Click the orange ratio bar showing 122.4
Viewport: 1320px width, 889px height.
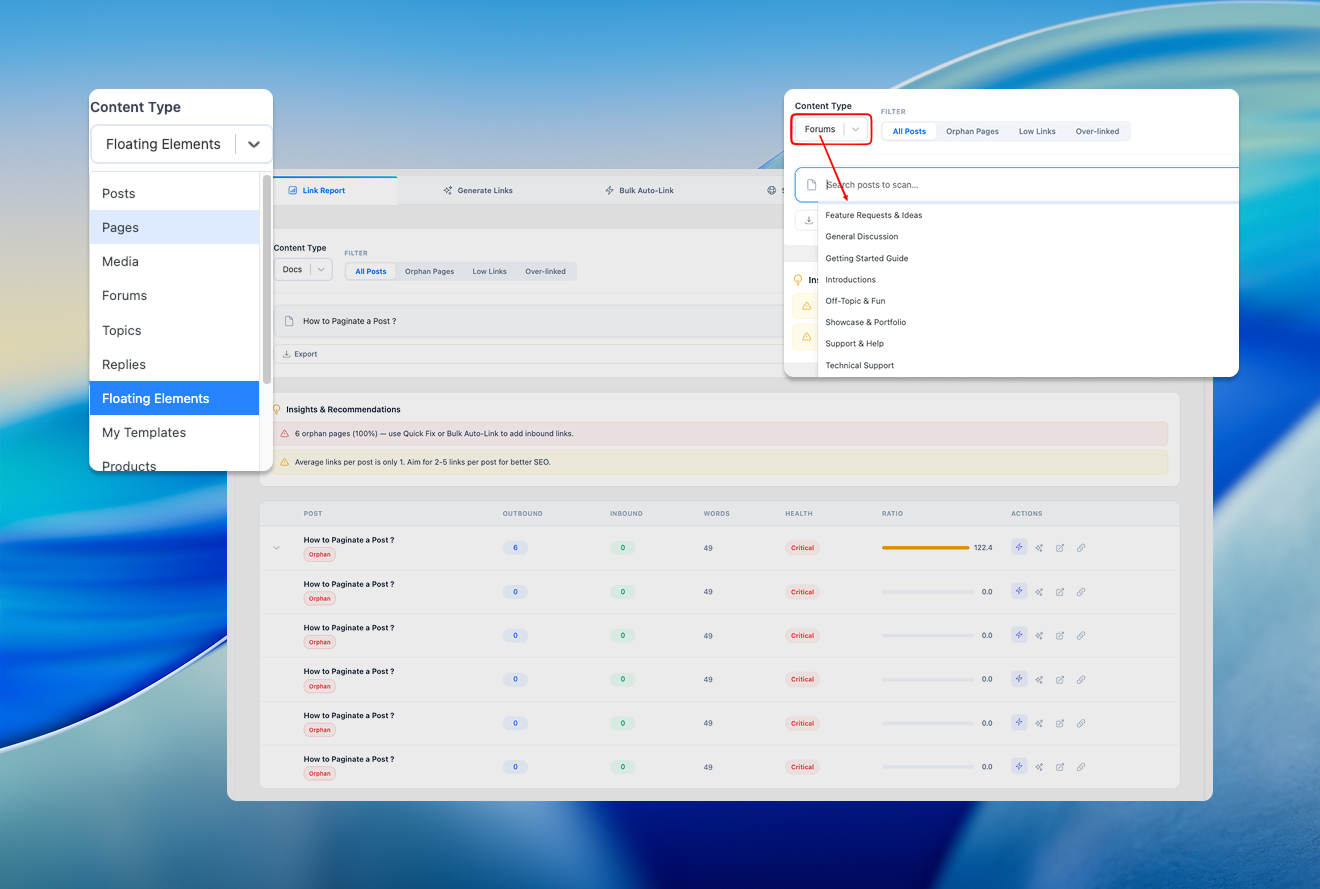[x=925, y=548]
